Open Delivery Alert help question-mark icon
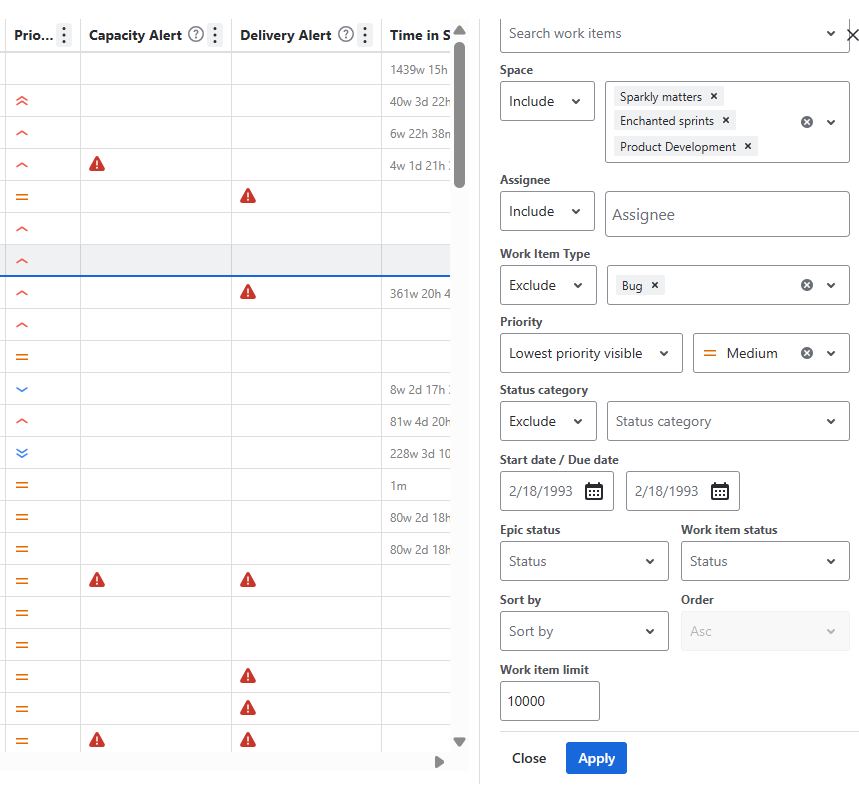This screenshot has width=859, height=786. coord(346,35)
